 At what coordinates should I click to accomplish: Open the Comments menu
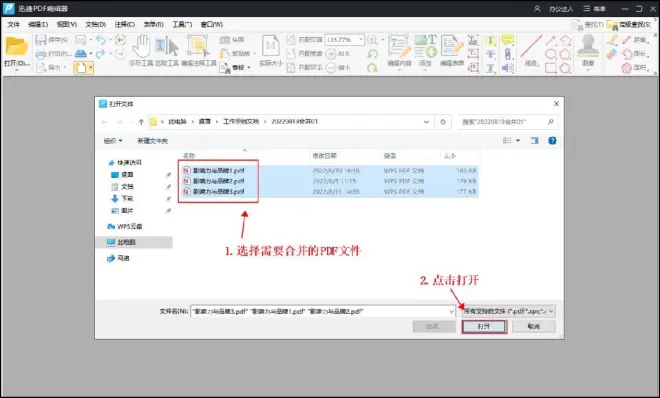pos(125,24)
